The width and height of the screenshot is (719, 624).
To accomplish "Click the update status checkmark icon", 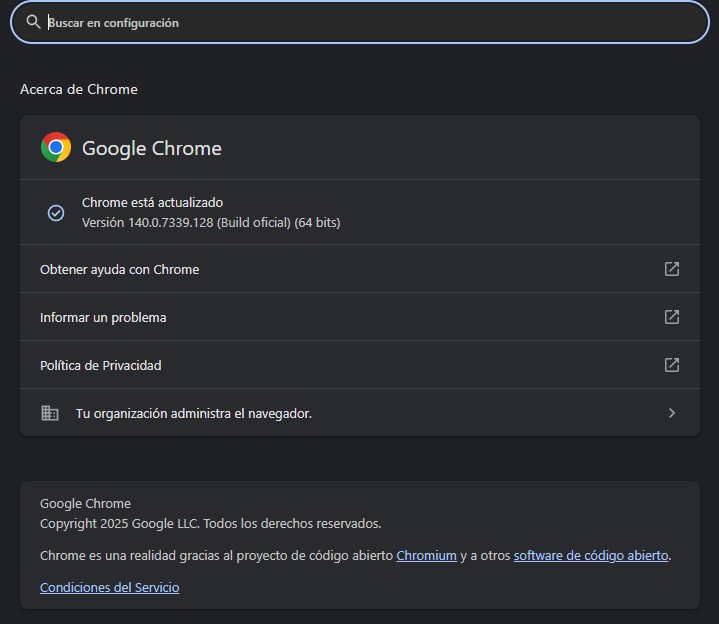I will pos(56,212).
